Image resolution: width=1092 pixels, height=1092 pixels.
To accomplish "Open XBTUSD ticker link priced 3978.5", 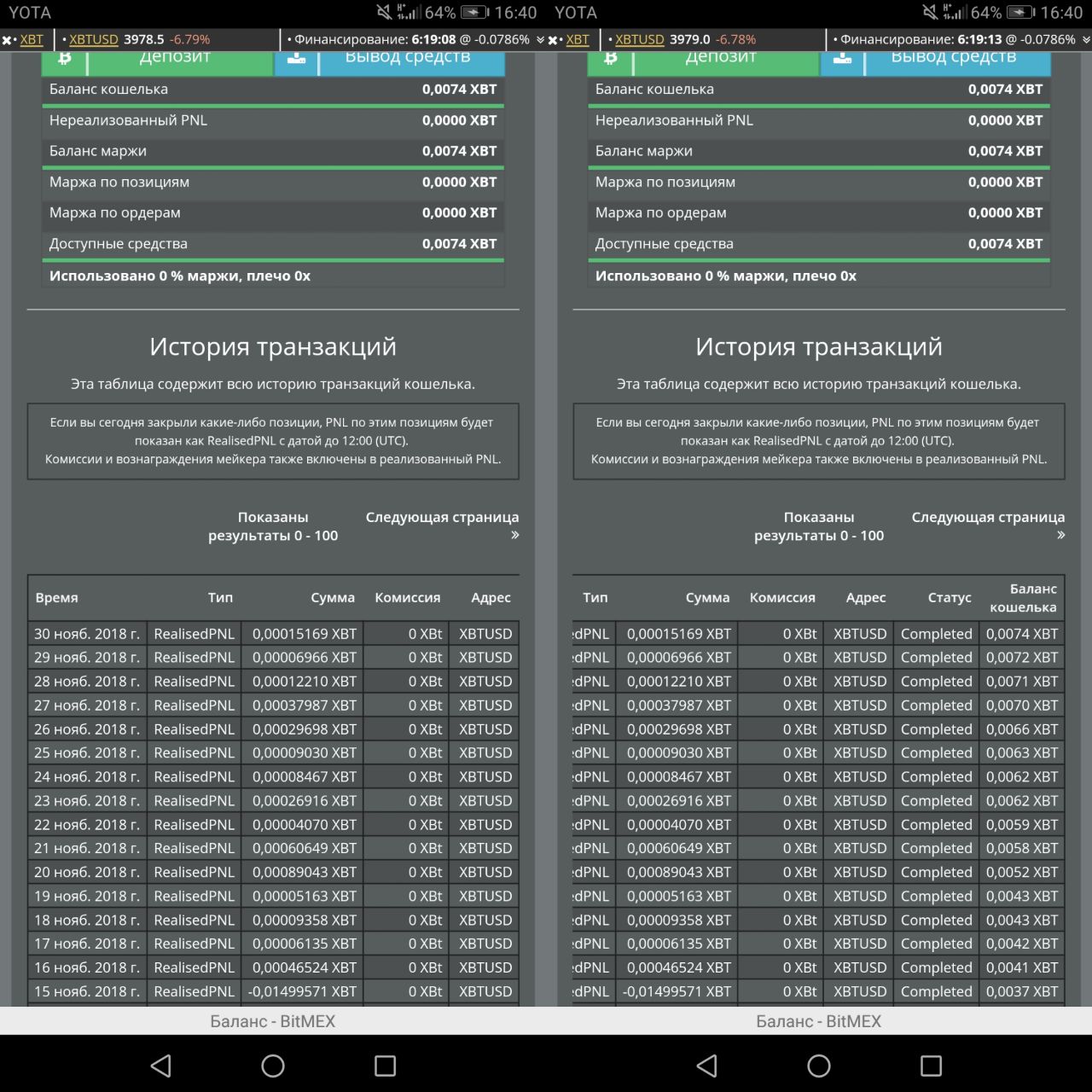I will click(x=94, y=39).
